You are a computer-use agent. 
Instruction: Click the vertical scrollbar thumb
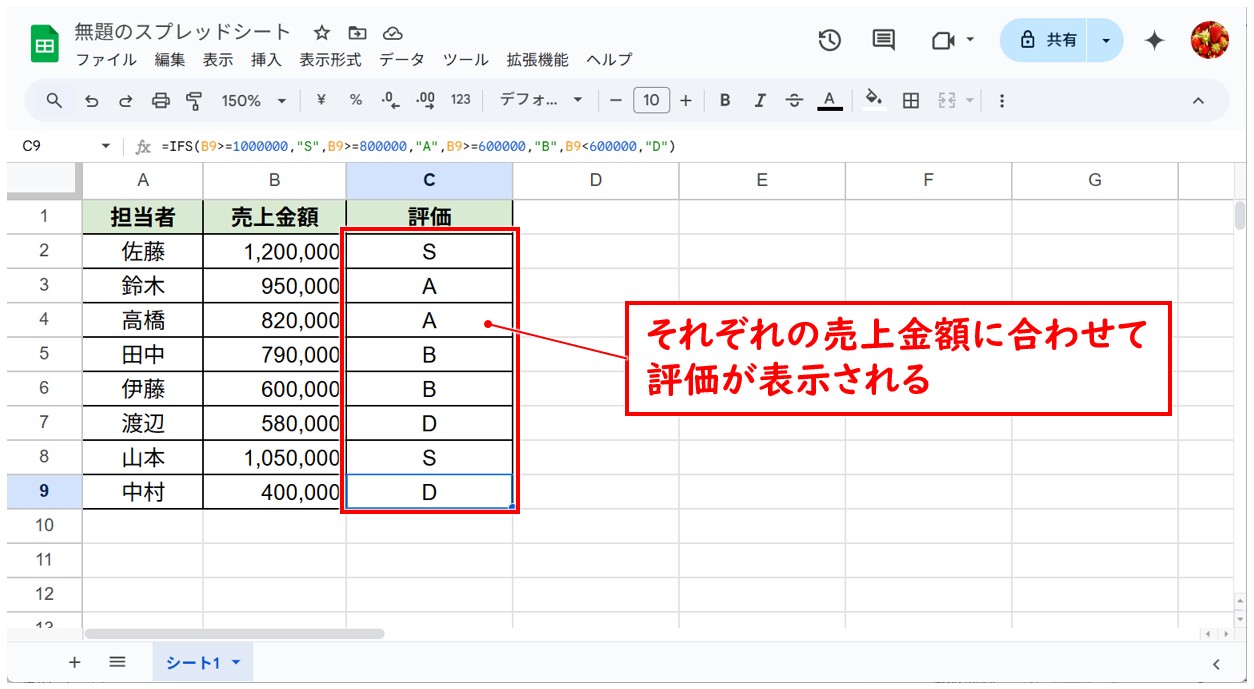pyautogui.click(x=1240, y=216)
